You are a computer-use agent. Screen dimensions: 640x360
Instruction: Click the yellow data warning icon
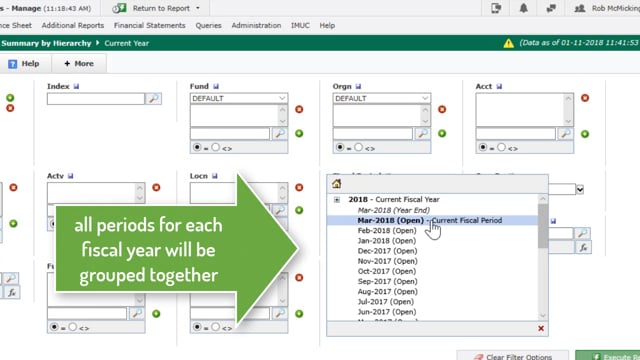(x=509, y=43)
